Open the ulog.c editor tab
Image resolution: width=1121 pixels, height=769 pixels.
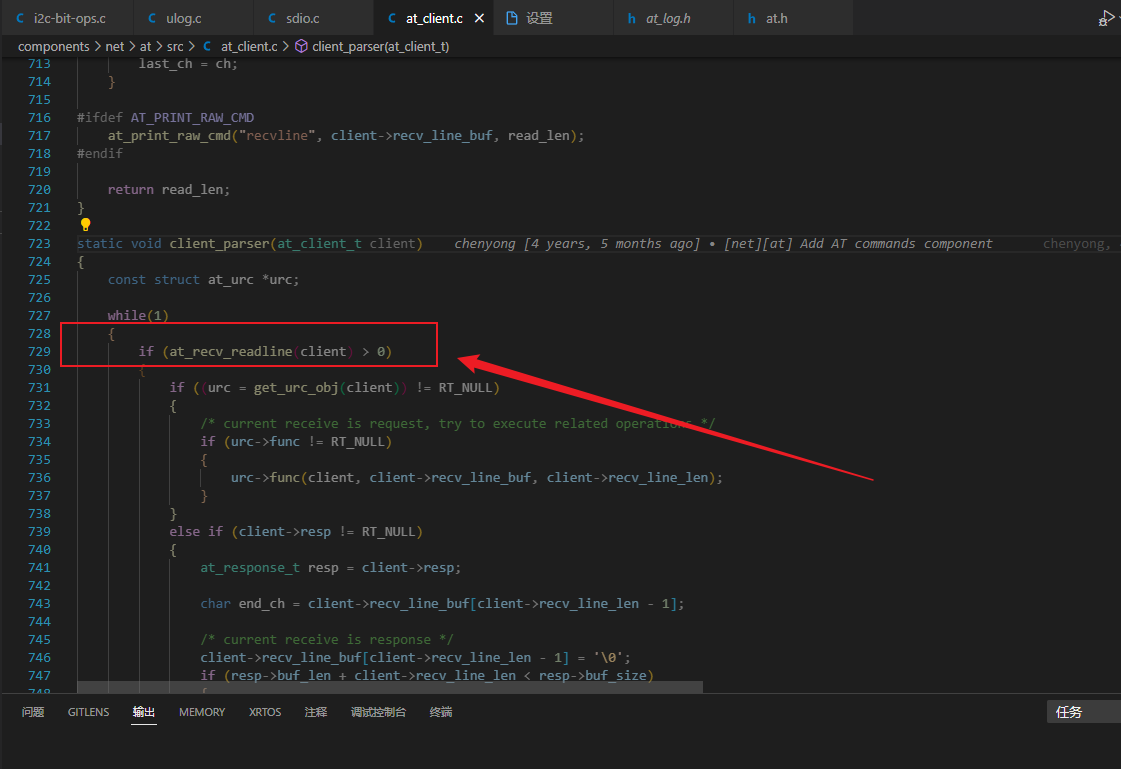[x=182, y=19]
